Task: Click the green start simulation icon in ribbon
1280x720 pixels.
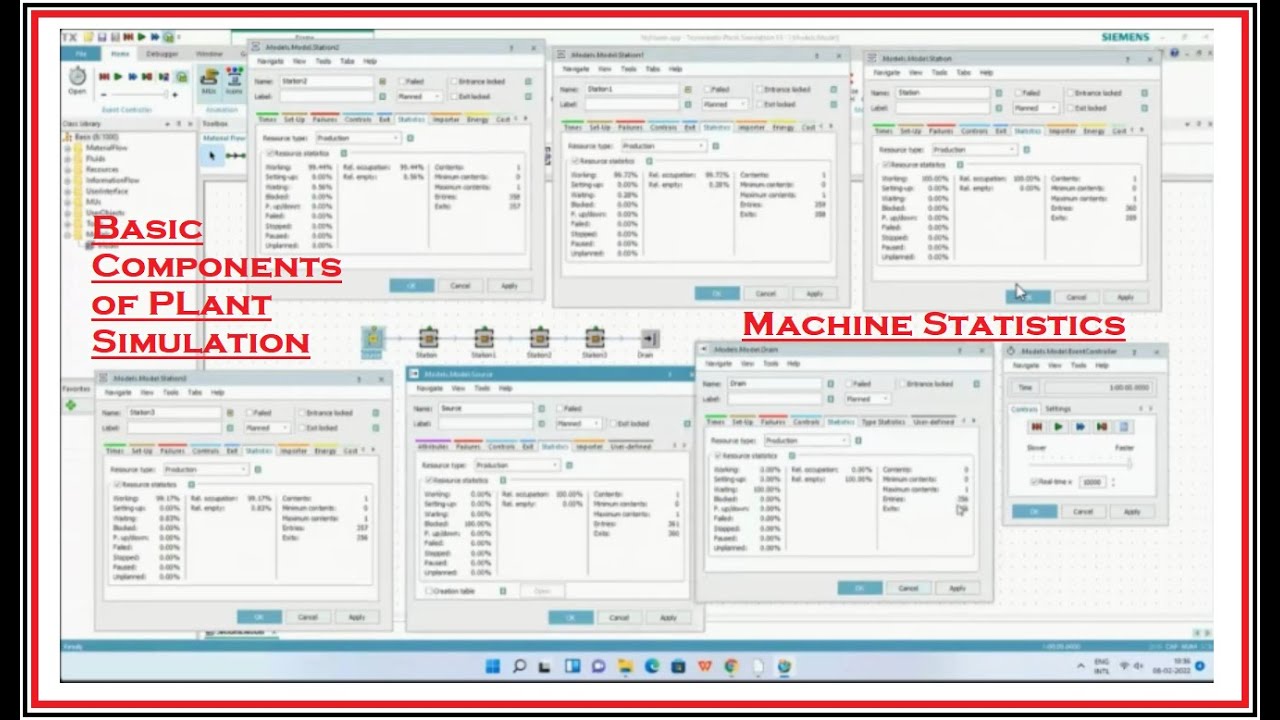Action: 118,76
